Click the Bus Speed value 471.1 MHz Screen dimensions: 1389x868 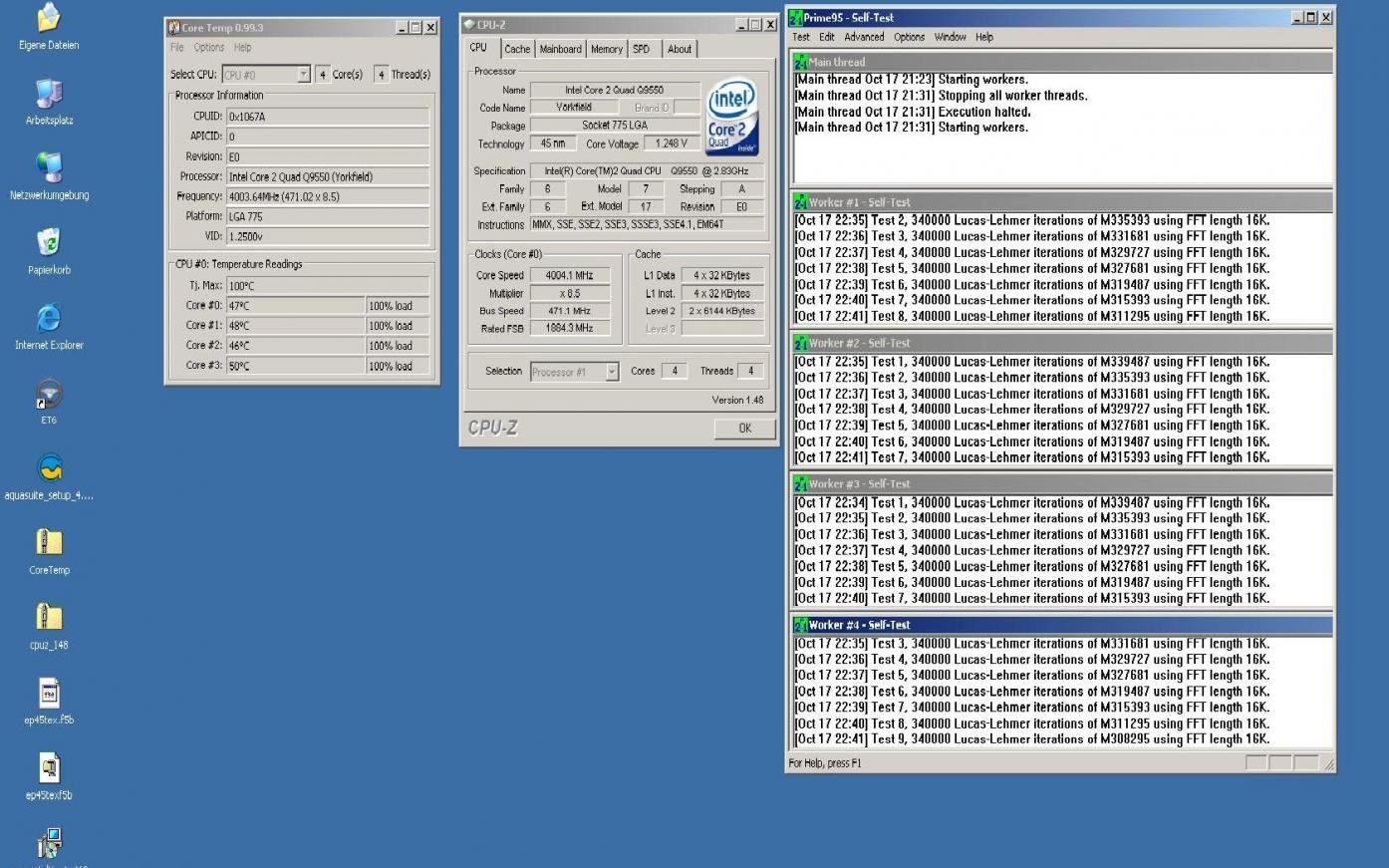570,311
